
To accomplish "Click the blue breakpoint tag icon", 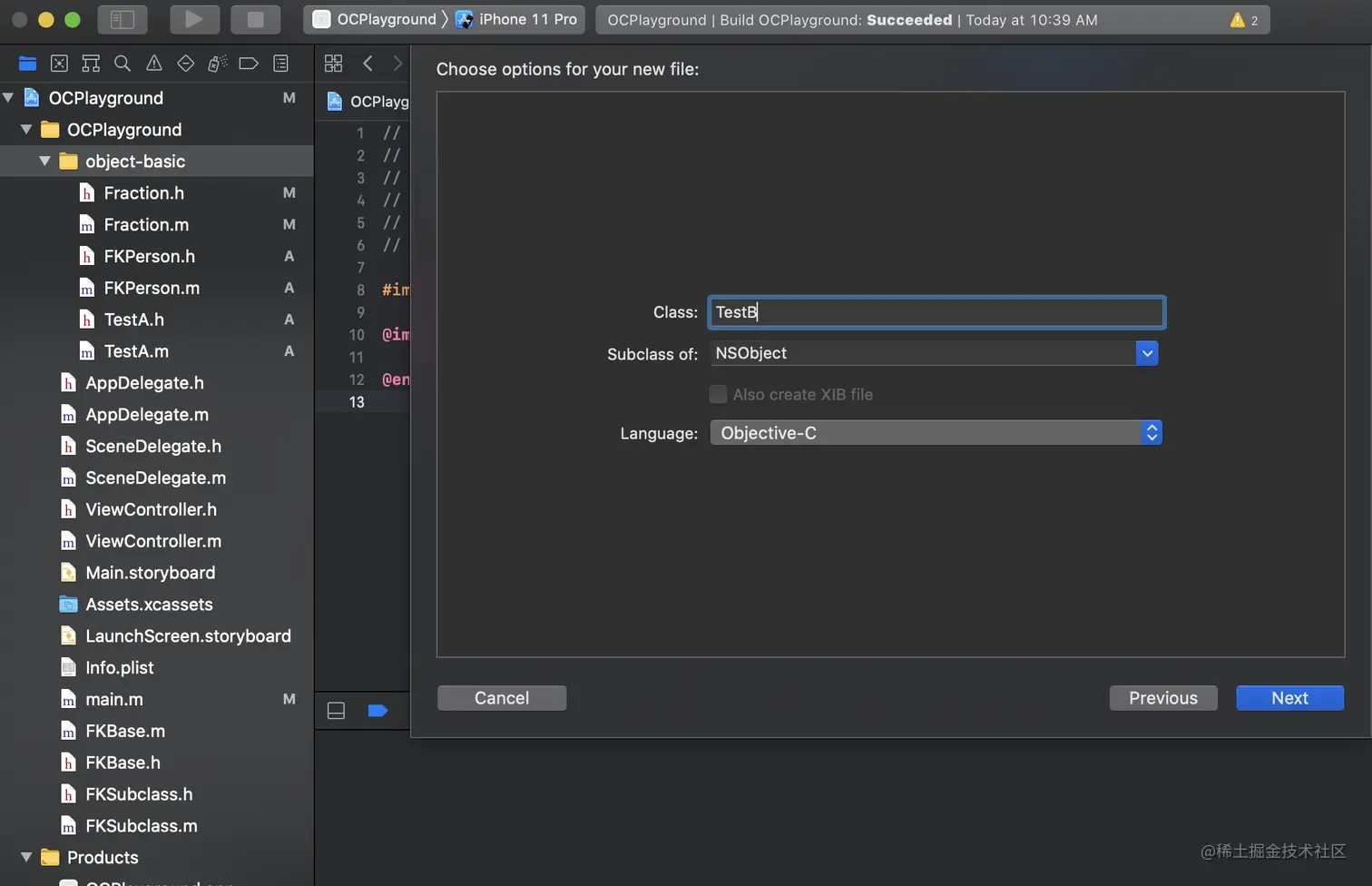I will click(378, 711).
